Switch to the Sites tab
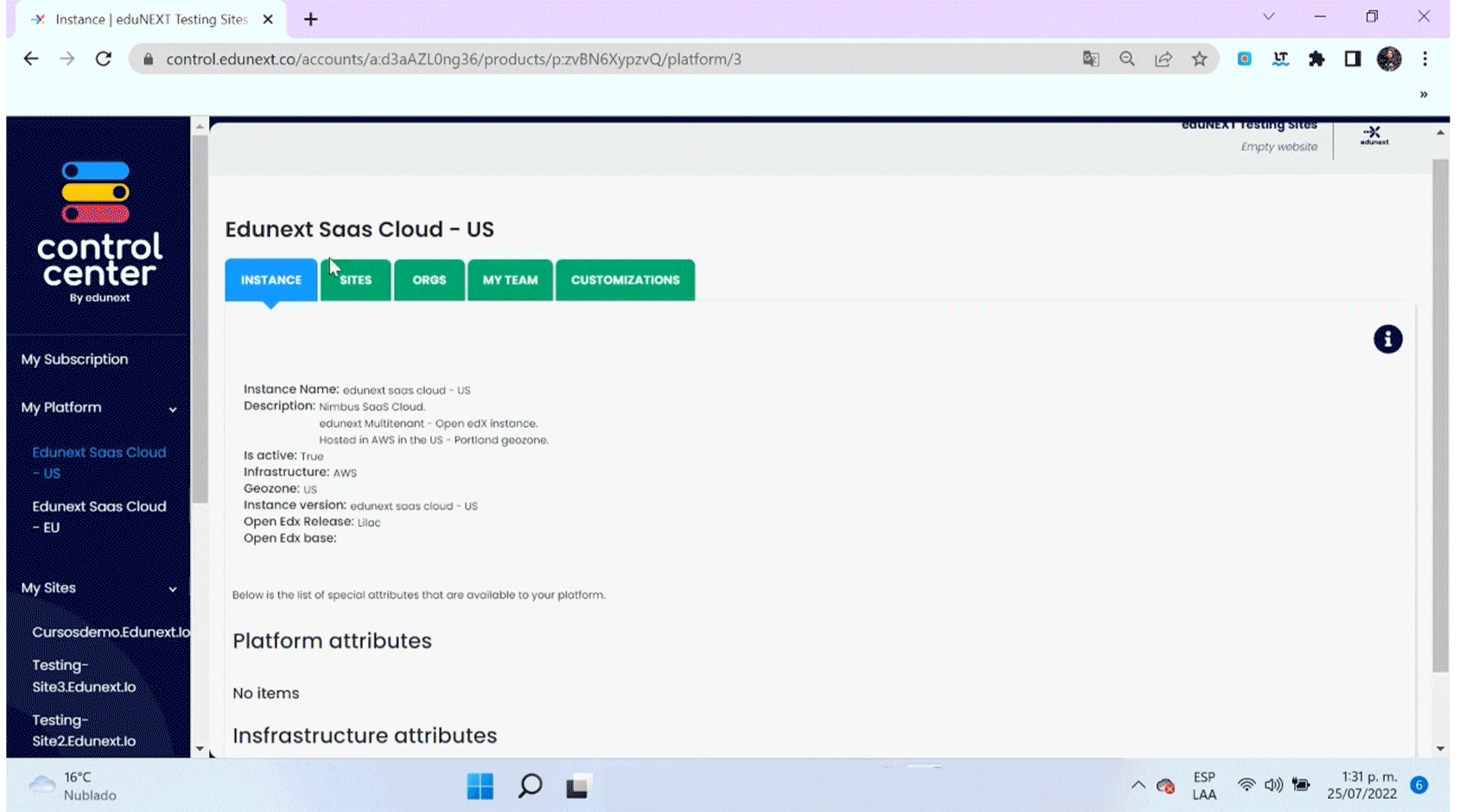Screen dimensions: 1460x812 355,280
